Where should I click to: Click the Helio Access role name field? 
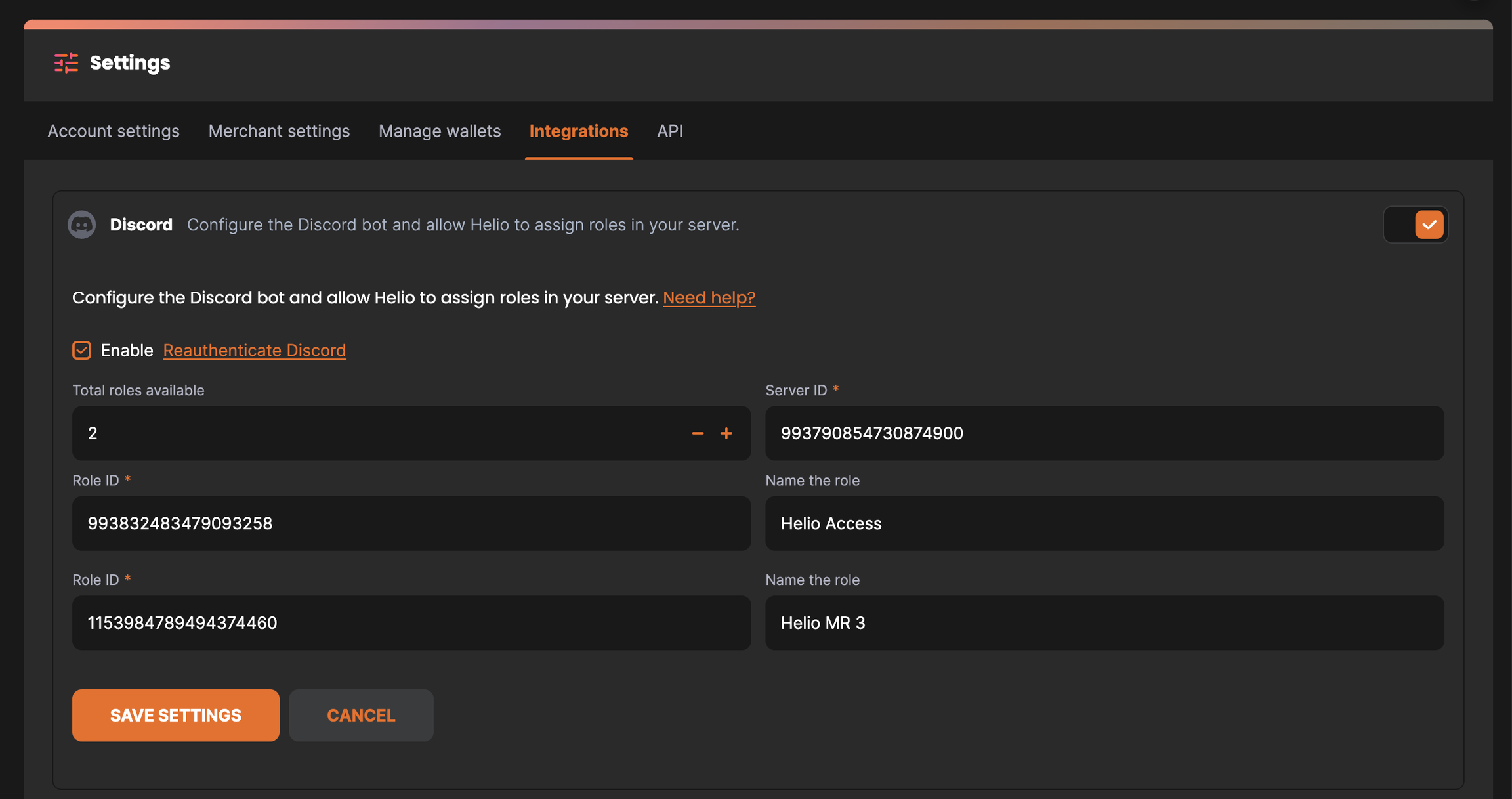1104,523
